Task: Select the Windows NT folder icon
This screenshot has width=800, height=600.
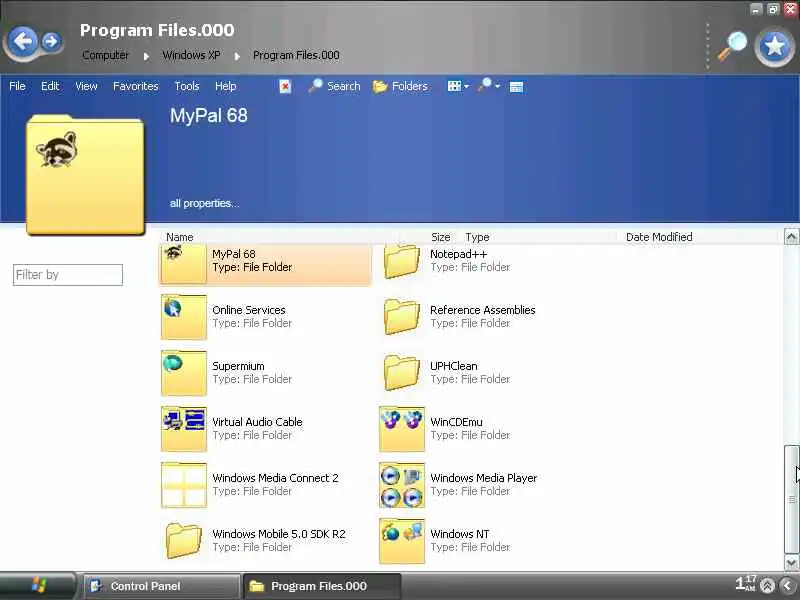Action: point(402,541)
